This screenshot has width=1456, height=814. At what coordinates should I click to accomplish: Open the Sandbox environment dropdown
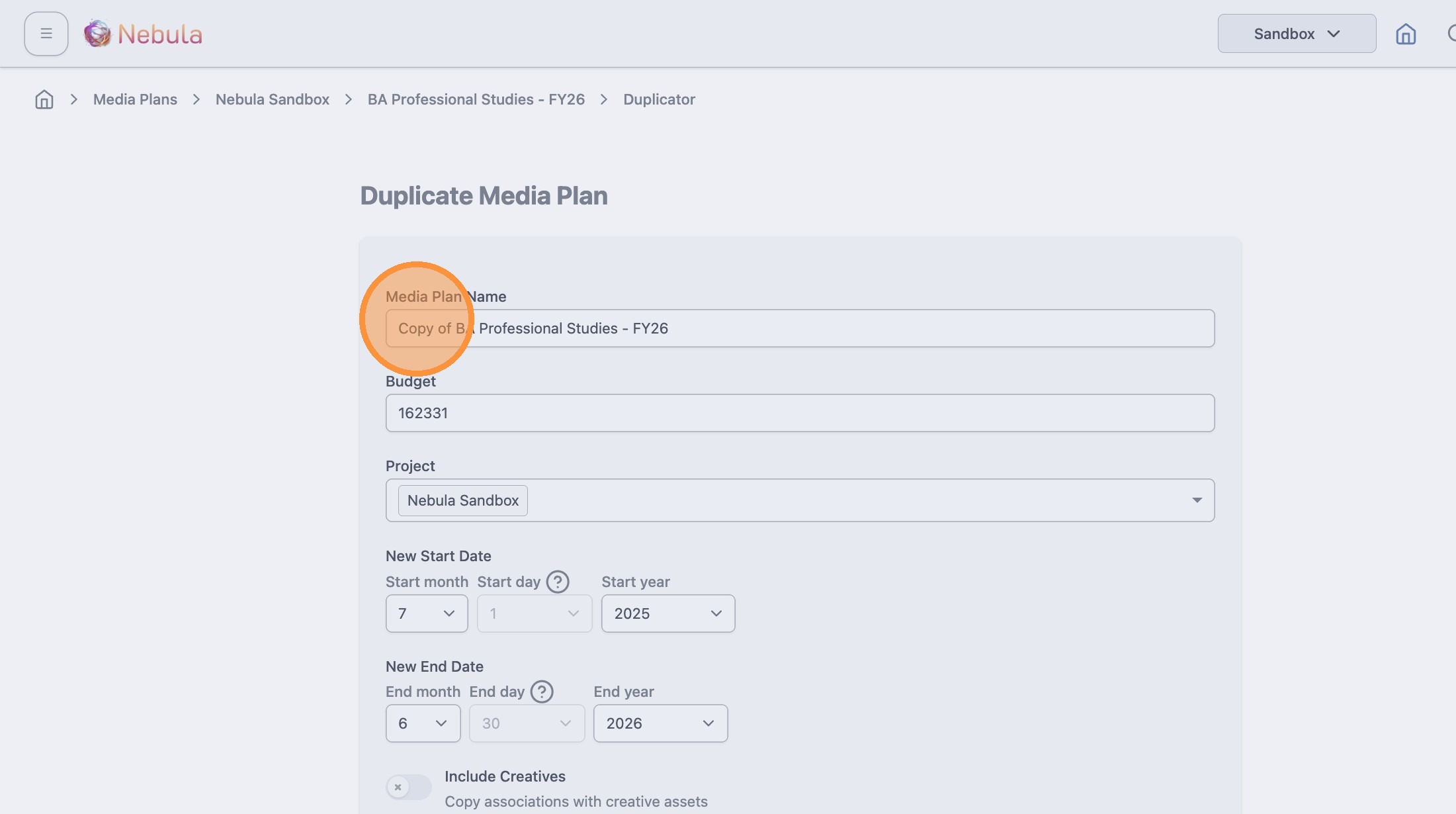1297,34
